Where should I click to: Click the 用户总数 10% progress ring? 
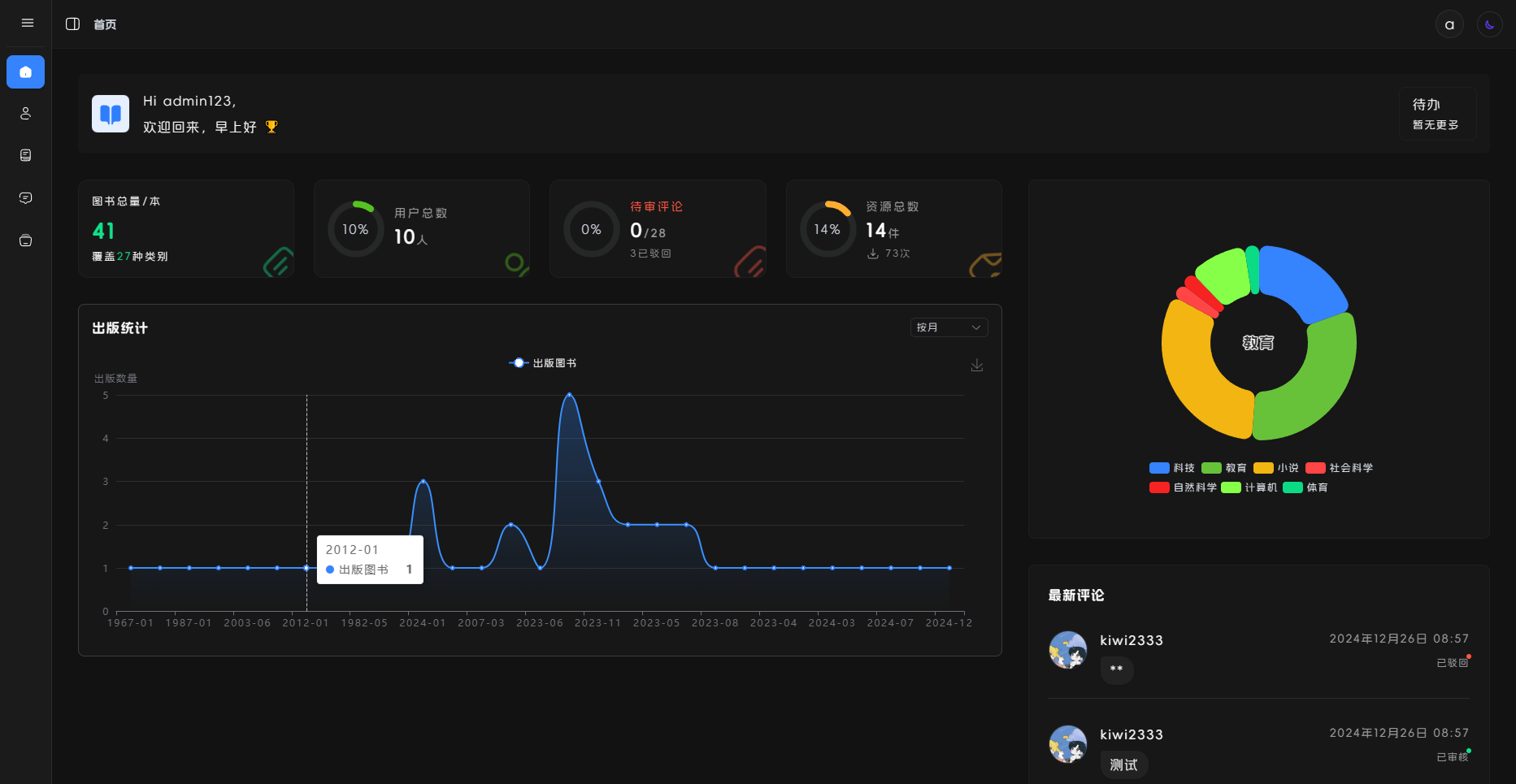[x=355, y=229]
